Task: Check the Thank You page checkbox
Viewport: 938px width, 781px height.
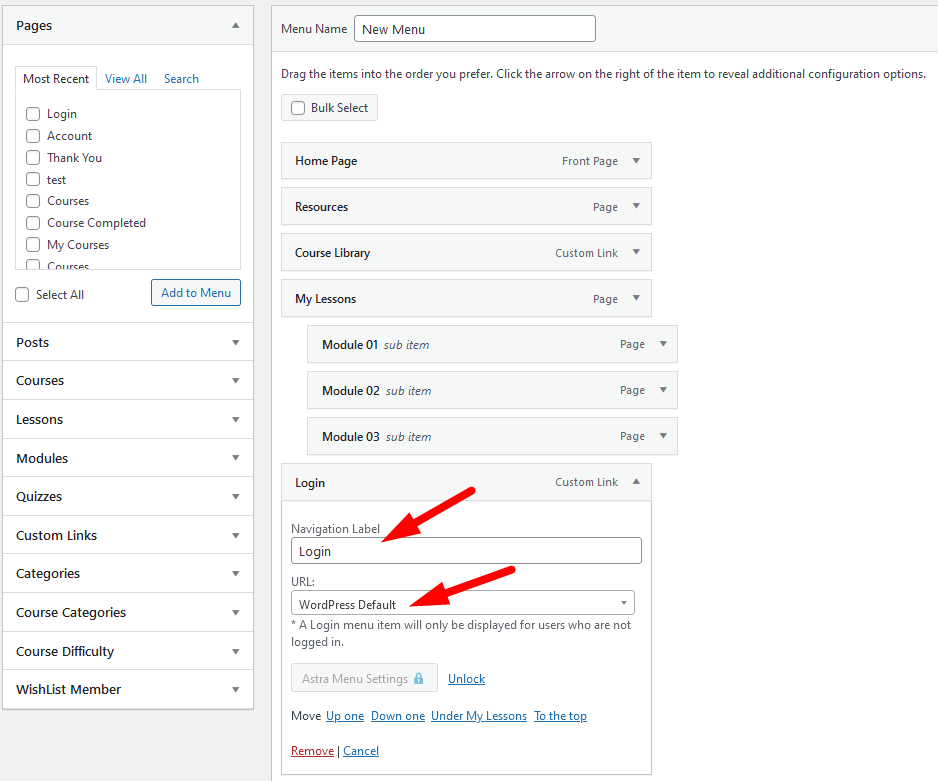Action: coord(33,157)
